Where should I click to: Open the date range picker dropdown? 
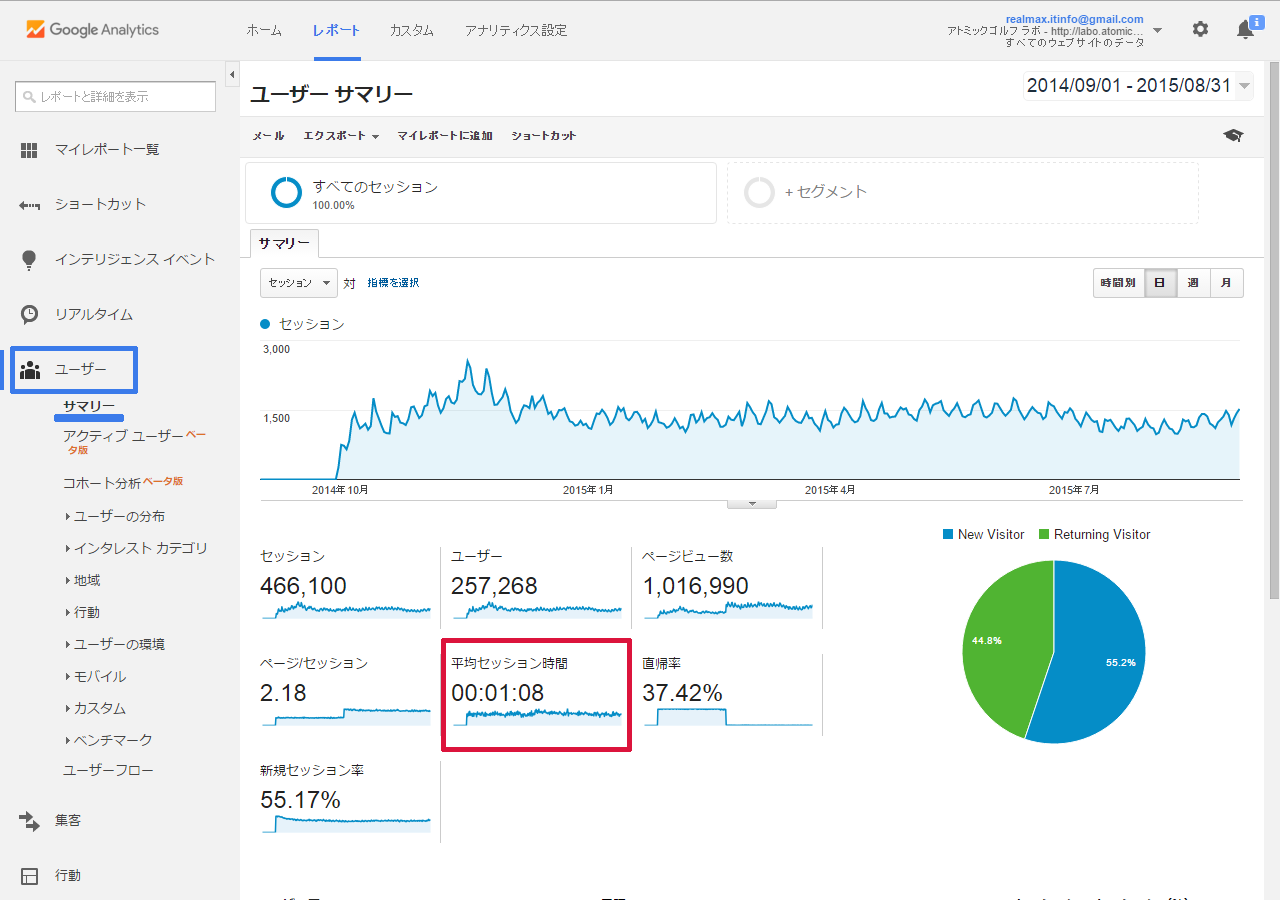pyautogui.click(x=1138, y=86)
